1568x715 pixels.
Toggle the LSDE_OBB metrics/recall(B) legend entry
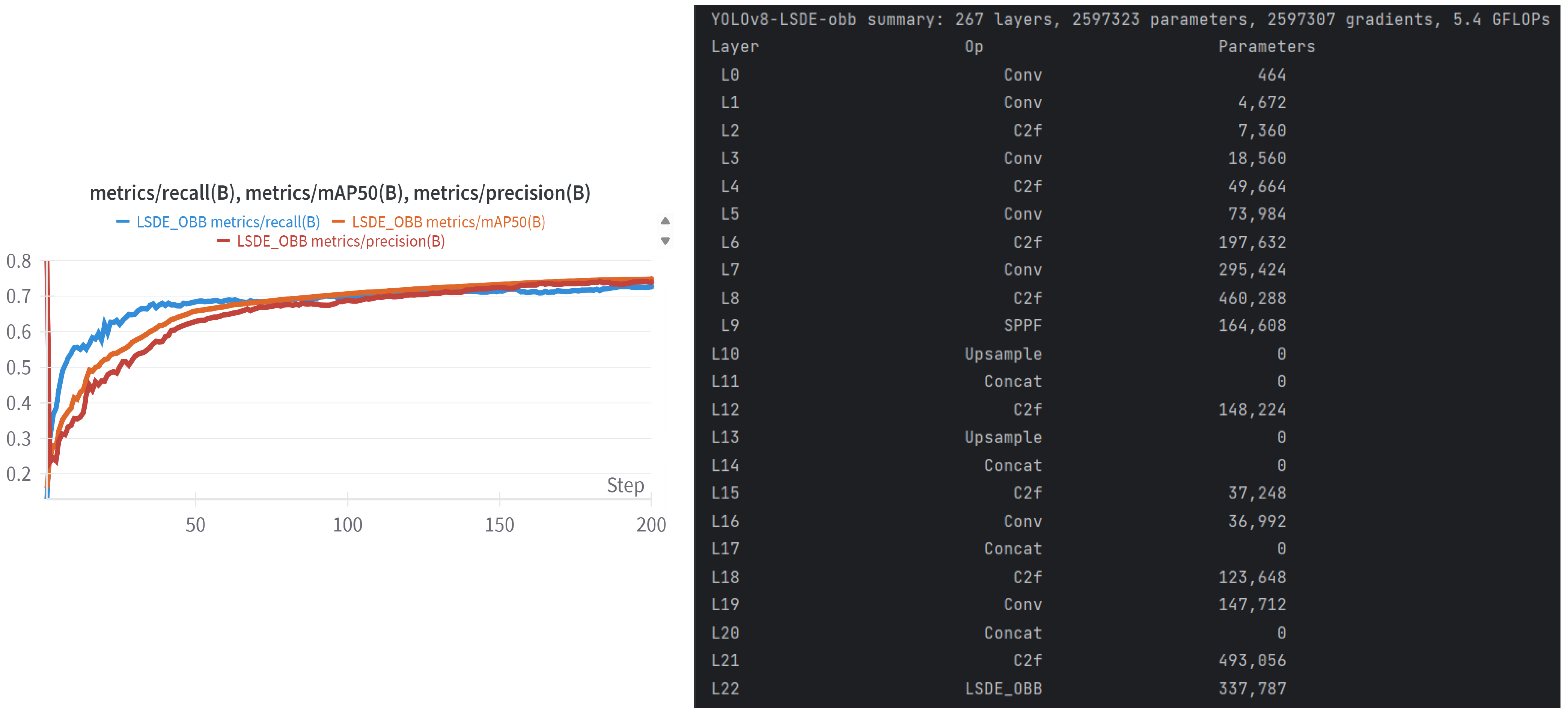click(x=227, y=222)
